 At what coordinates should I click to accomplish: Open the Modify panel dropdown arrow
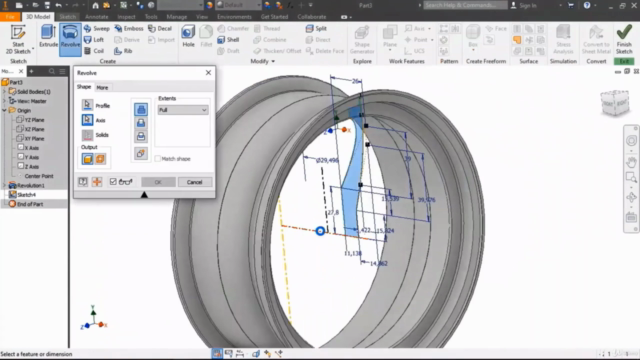click(273, 61)
